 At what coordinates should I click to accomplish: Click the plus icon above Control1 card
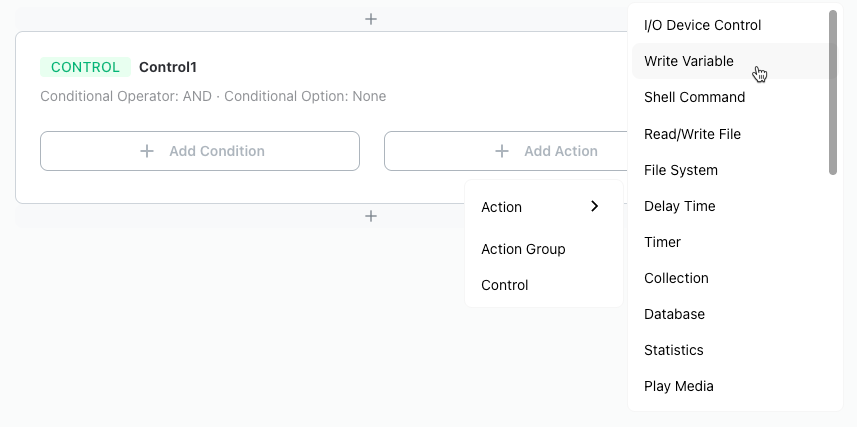click(x=371, y=19)
